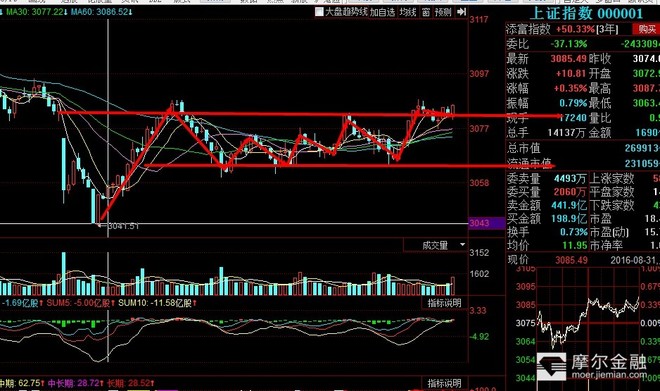
Task: Click the 委卖量 value 4493万
Action: pyautogui.click(x=570, y=179)
